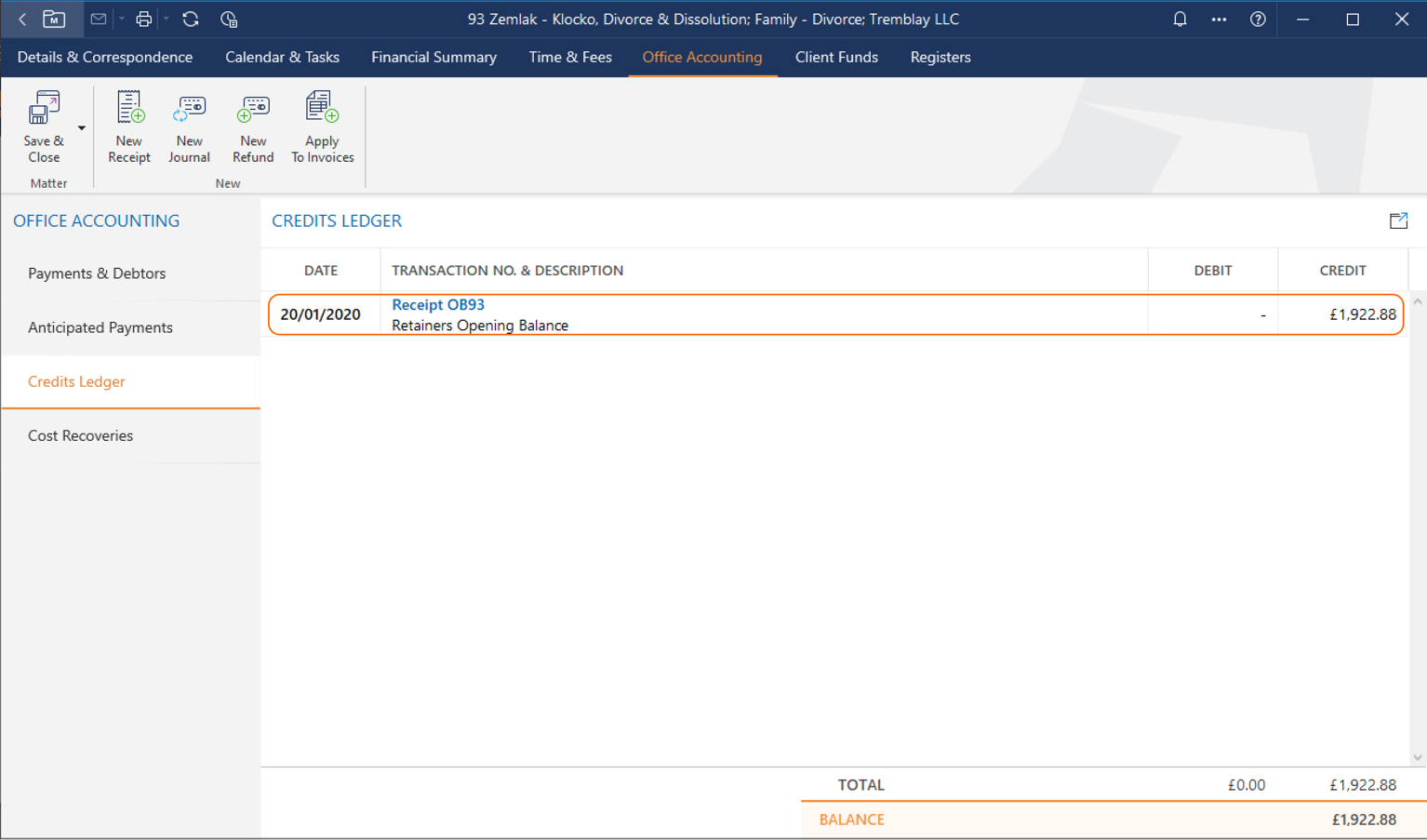This screenshot has width=1427, height=840.
Task: Click the matter folder icon
Action: [54, 19]
